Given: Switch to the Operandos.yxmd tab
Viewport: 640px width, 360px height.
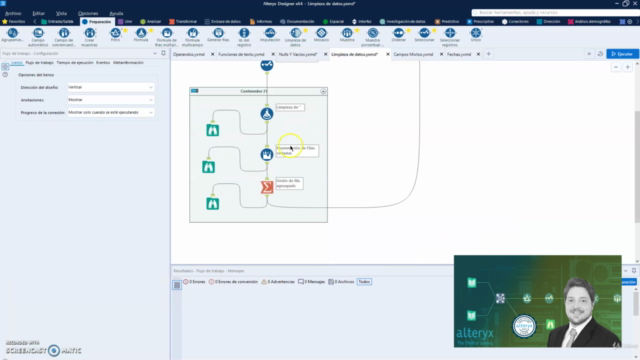Looking at the screenshot, I should [x=189, y=54].
